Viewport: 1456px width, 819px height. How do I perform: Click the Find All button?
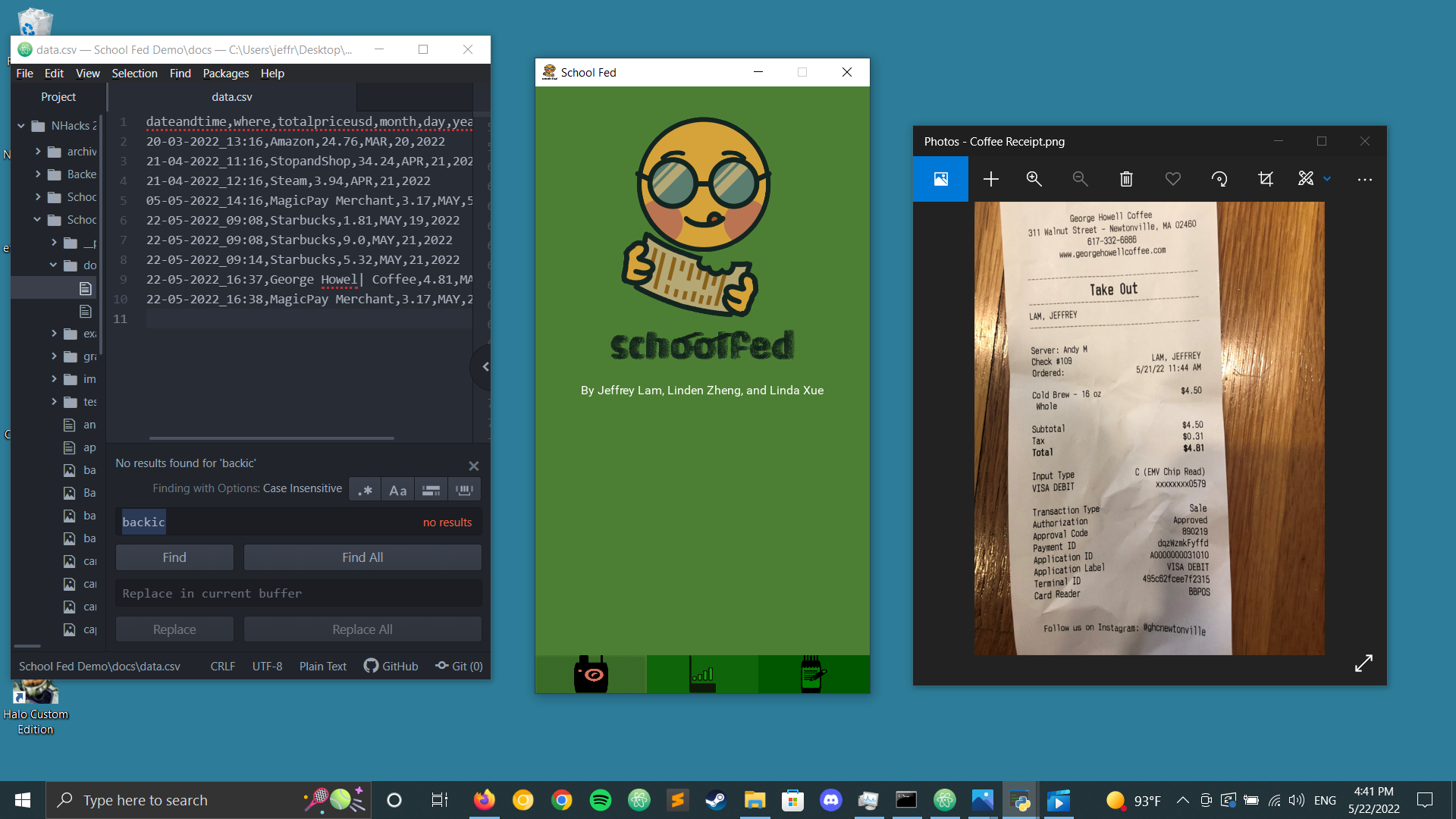coord(362,557)
